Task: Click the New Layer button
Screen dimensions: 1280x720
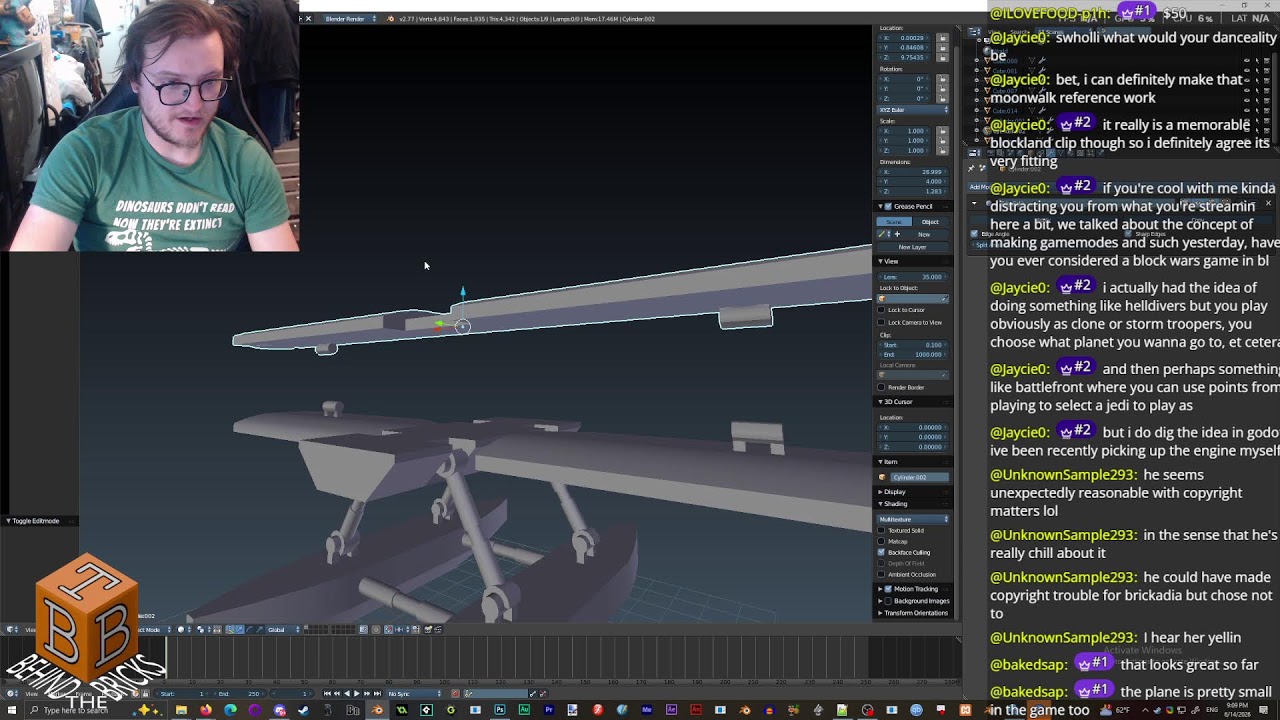Action: point(913,247)
